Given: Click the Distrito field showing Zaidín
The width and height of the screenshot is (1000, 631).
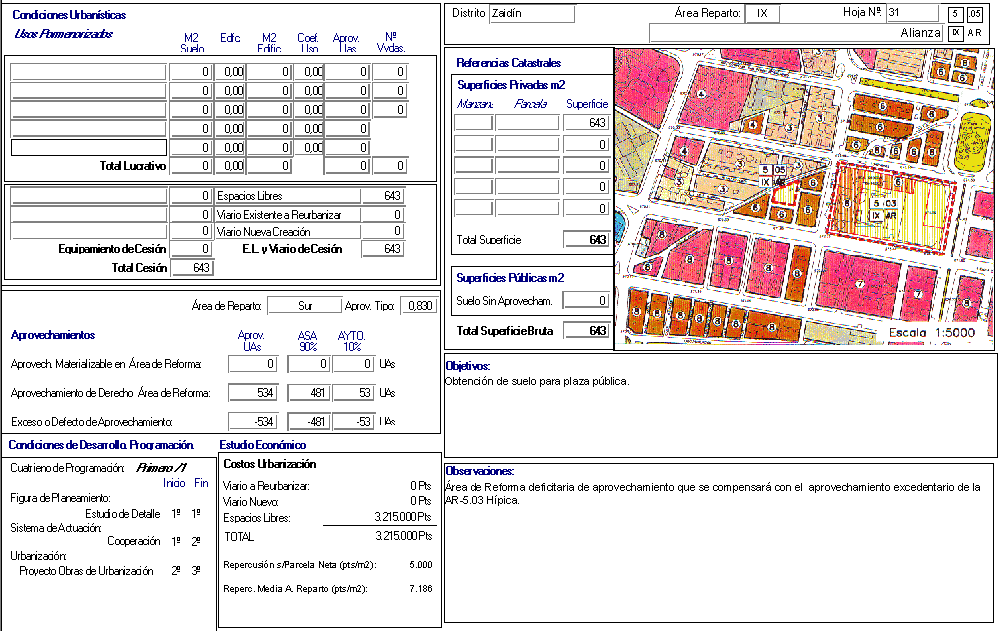Looking at the screenshot, I should [x=531, y=14].
